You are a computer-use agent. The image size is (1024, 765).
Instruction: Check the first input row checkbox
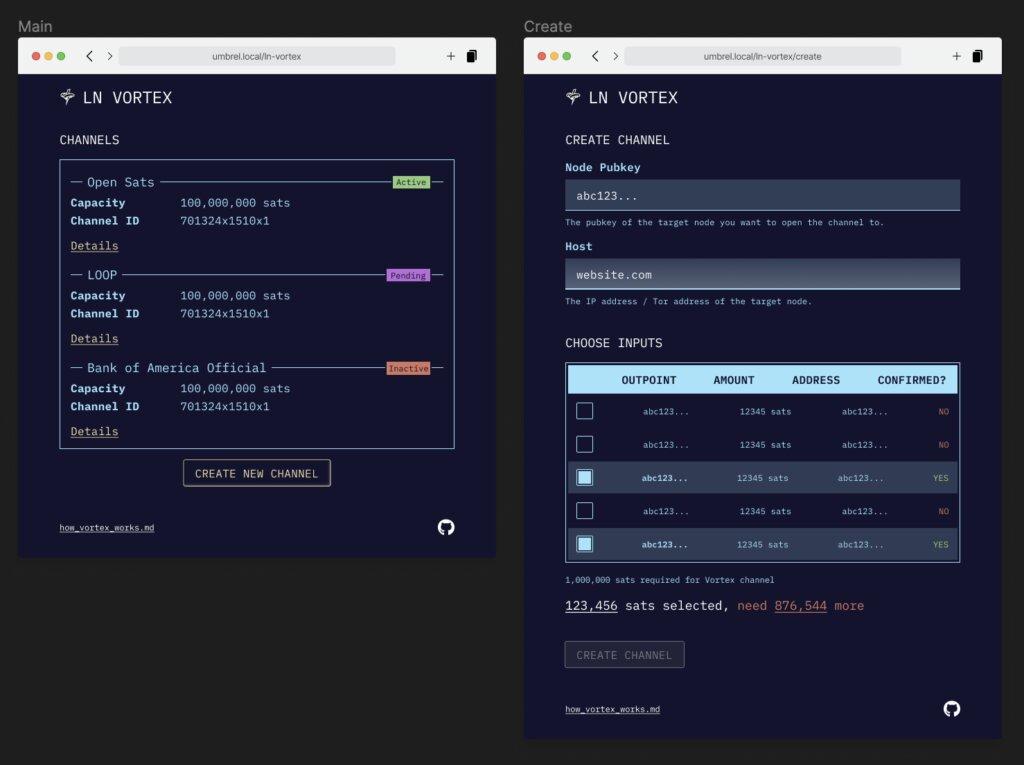coord(585,411)
